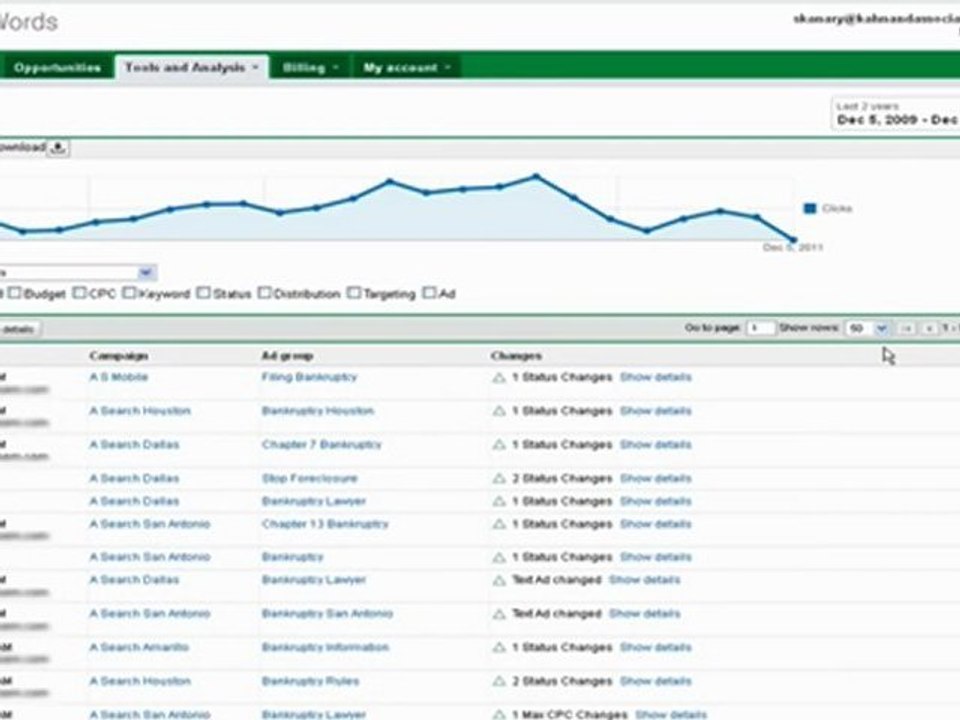Screen dimensions: 960x720
Task: Check the Keyword filter checkbox
Action: click(x=129, y=293)
